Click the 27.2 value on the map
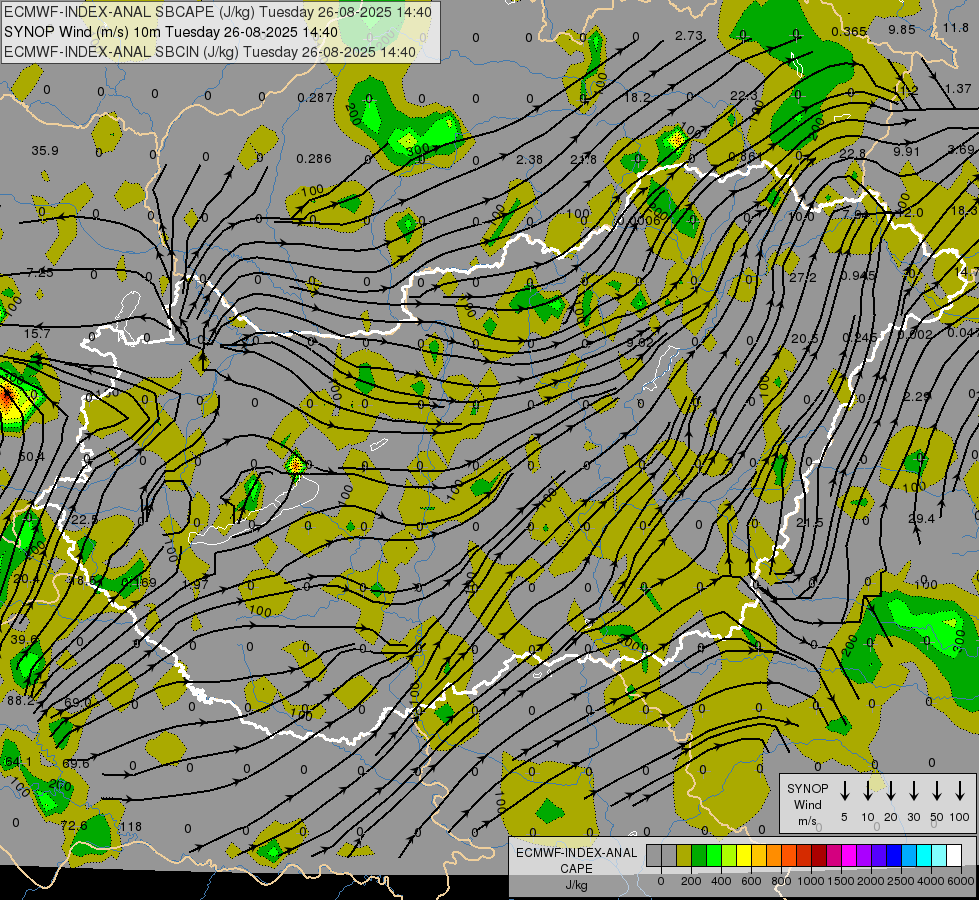This screenshot has width=979, height=900. click(x=803, y=277)
